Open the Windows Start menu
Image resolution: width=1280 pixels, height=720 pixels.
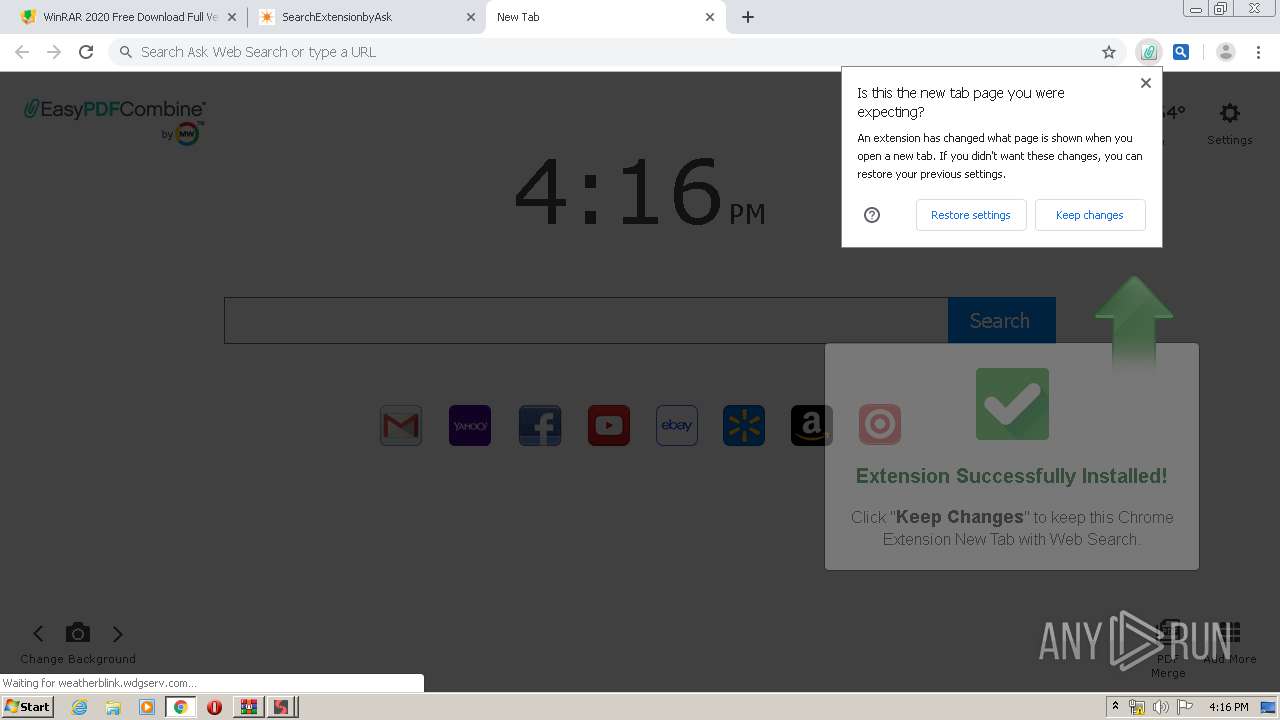[27, 707]
